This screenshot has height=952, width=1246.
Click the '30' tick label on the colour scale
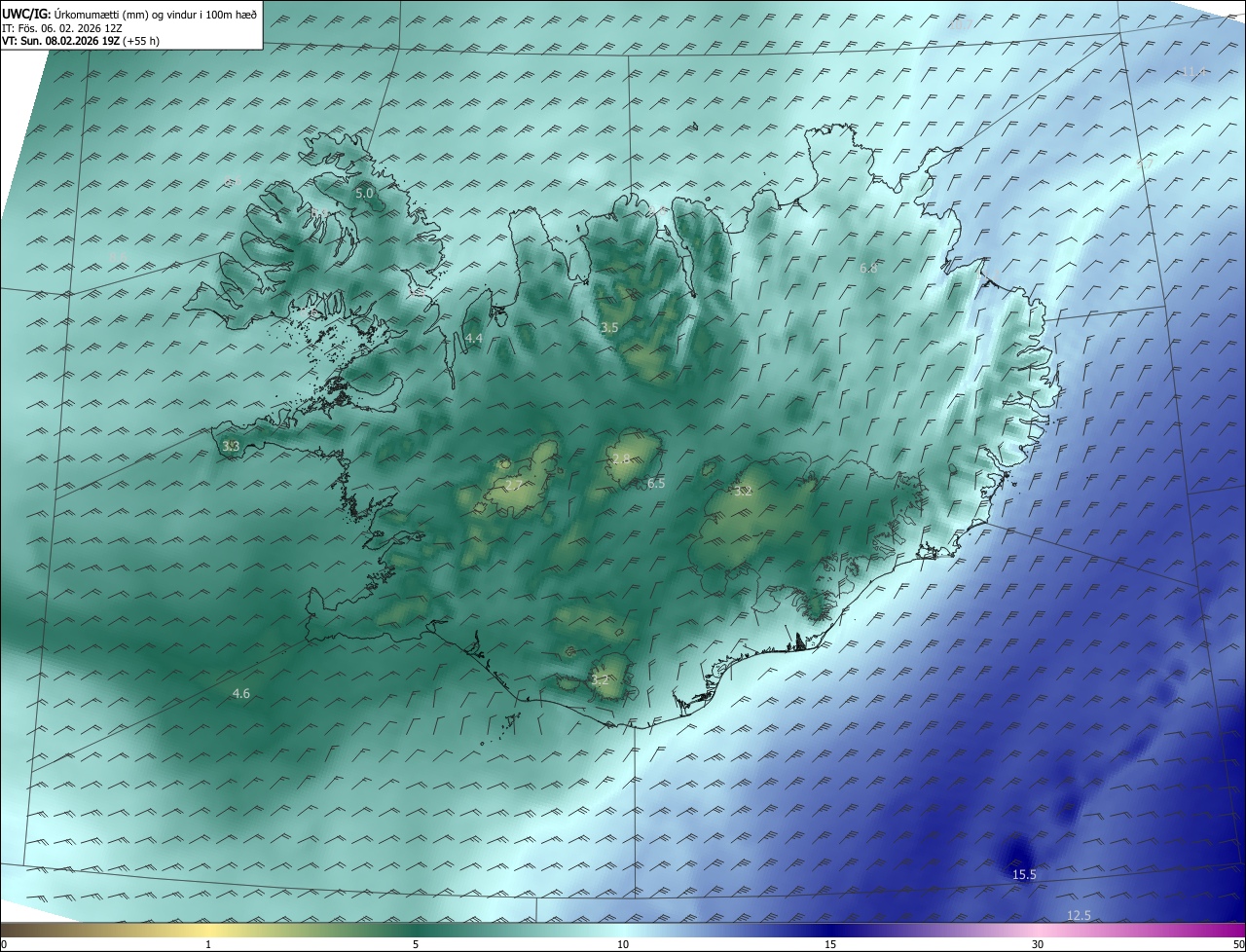(x=1038, y=944)
